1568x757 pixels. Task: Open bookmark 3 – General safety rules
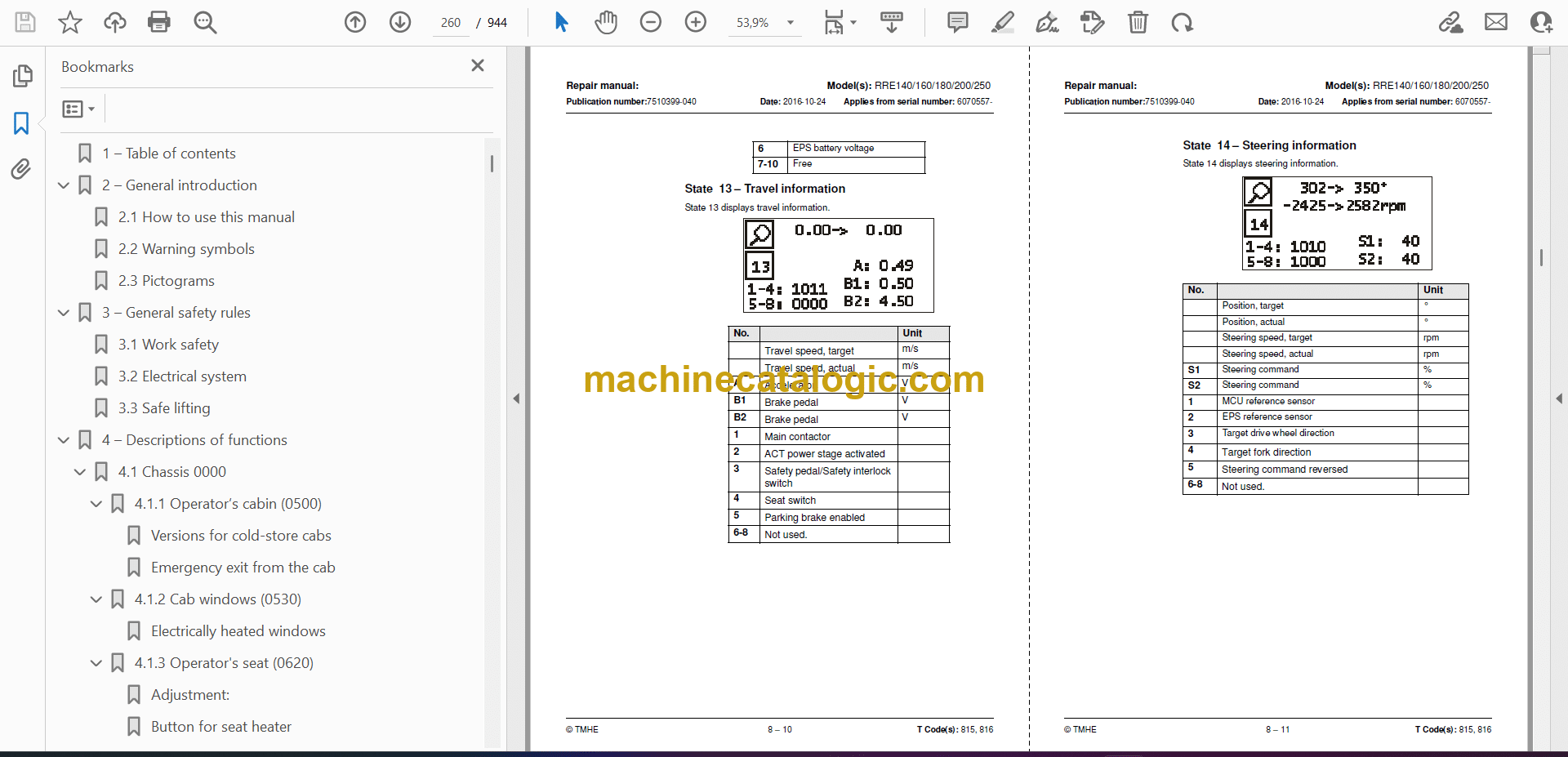[176, 313]
